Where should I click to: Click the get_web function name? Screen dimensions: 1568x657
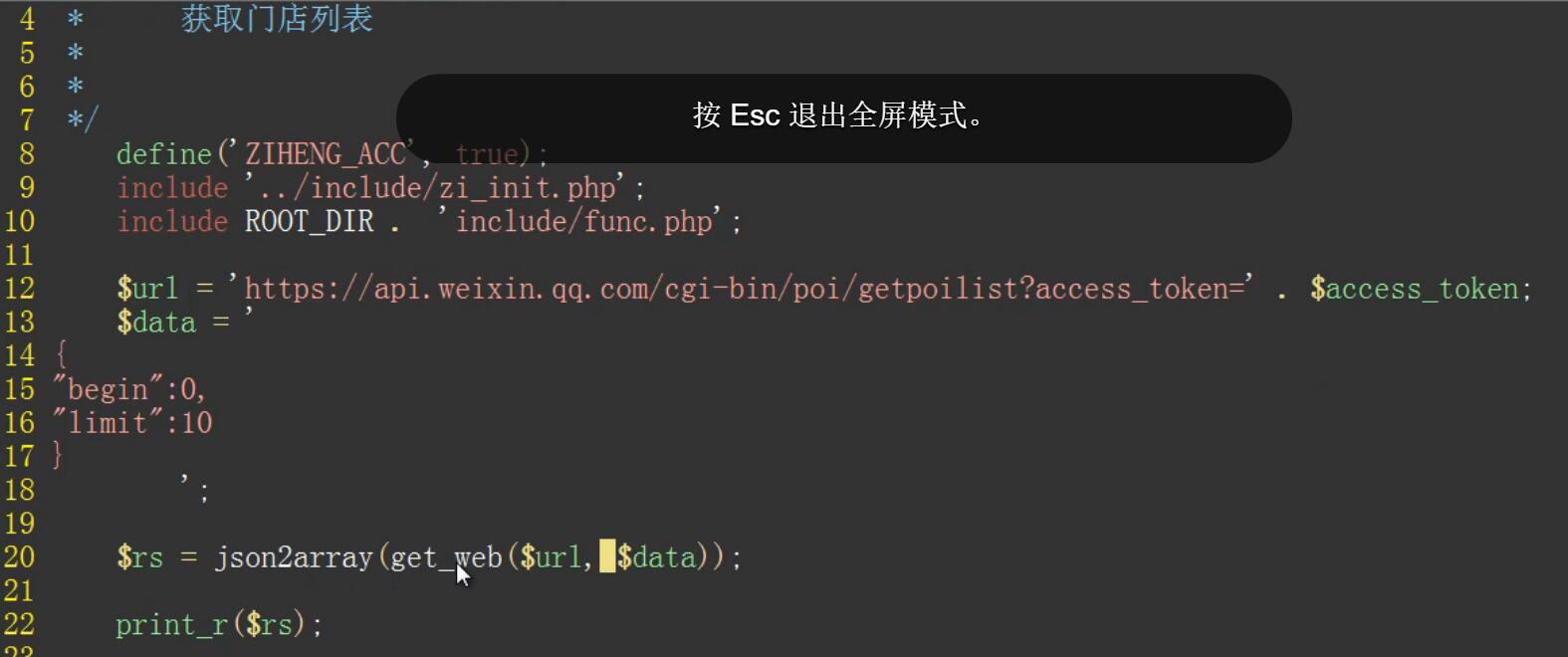pos(446,557)
